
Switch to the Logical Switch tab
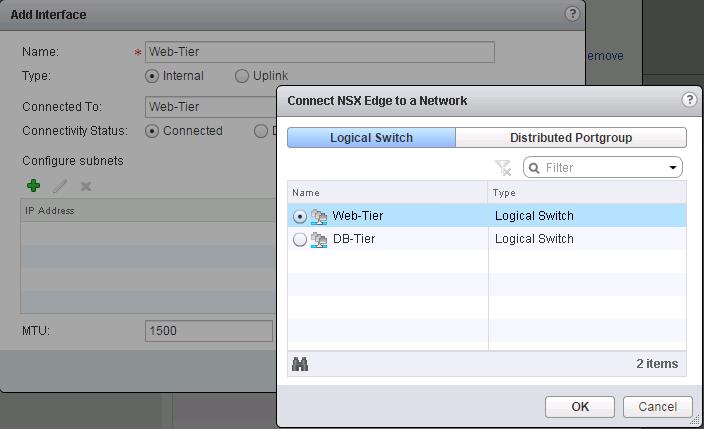click(x=371, y=137)
